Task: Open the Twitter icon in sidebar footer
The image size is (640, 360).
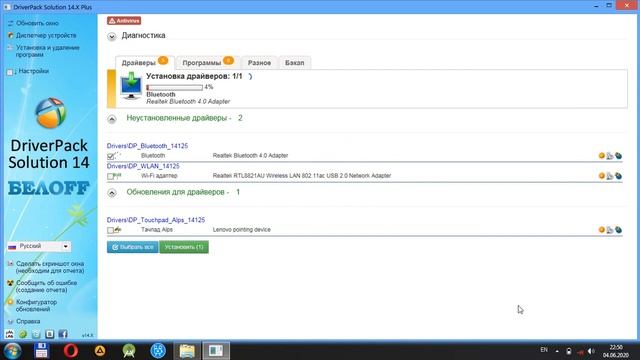Action: (36, 334)
